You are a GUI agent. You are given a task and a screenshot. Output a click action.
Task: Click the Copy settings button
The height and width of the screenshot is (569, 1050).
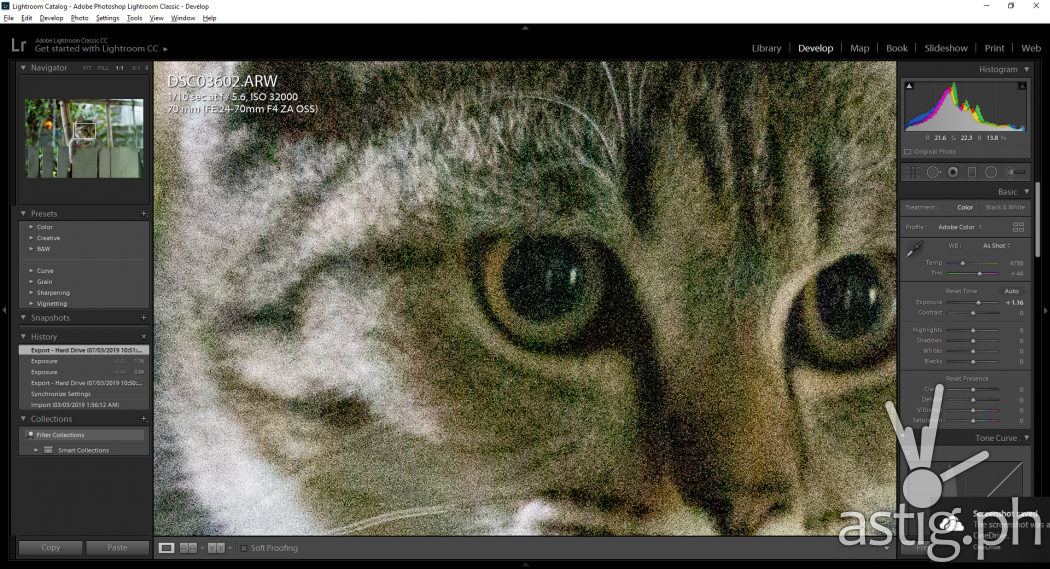[50, 548]
